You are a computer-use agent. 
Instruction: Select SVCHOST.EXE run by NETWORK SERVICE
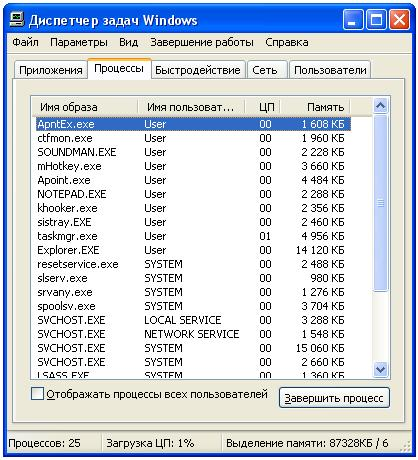(193, 334)
